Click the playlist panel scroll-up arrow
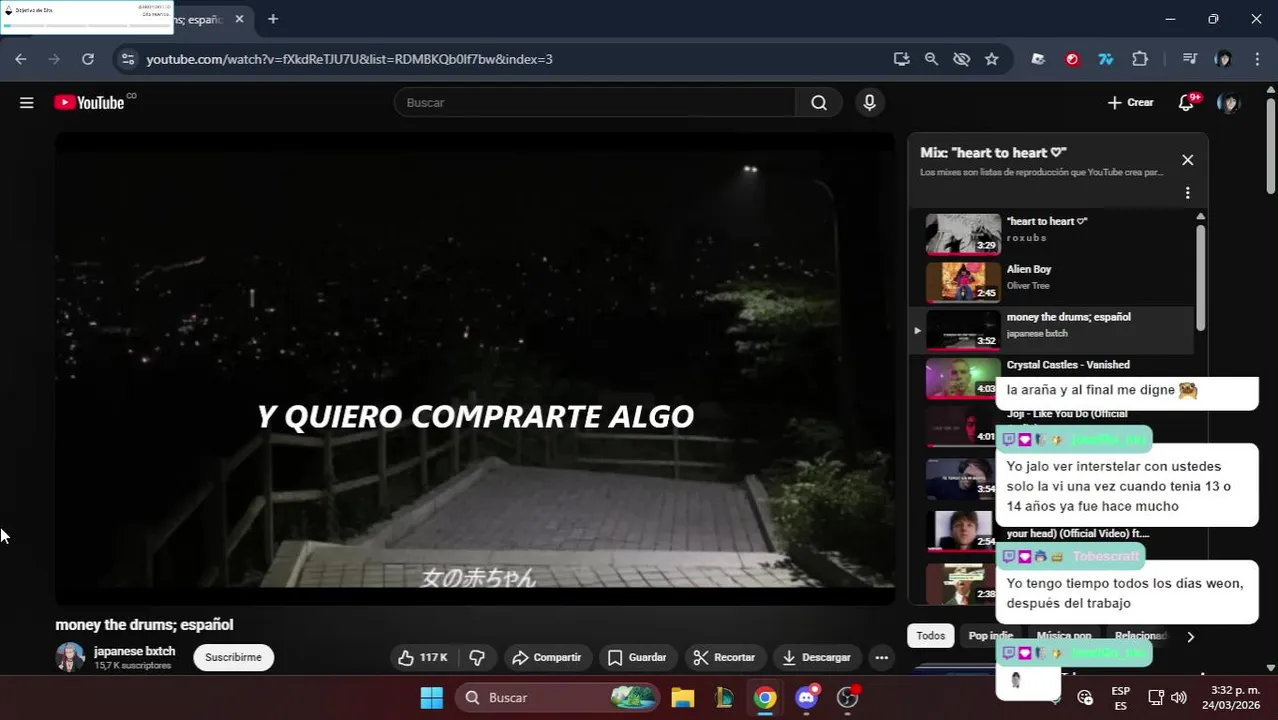1278x720 pixels. pyautogui.click(x=1200, y=216)
